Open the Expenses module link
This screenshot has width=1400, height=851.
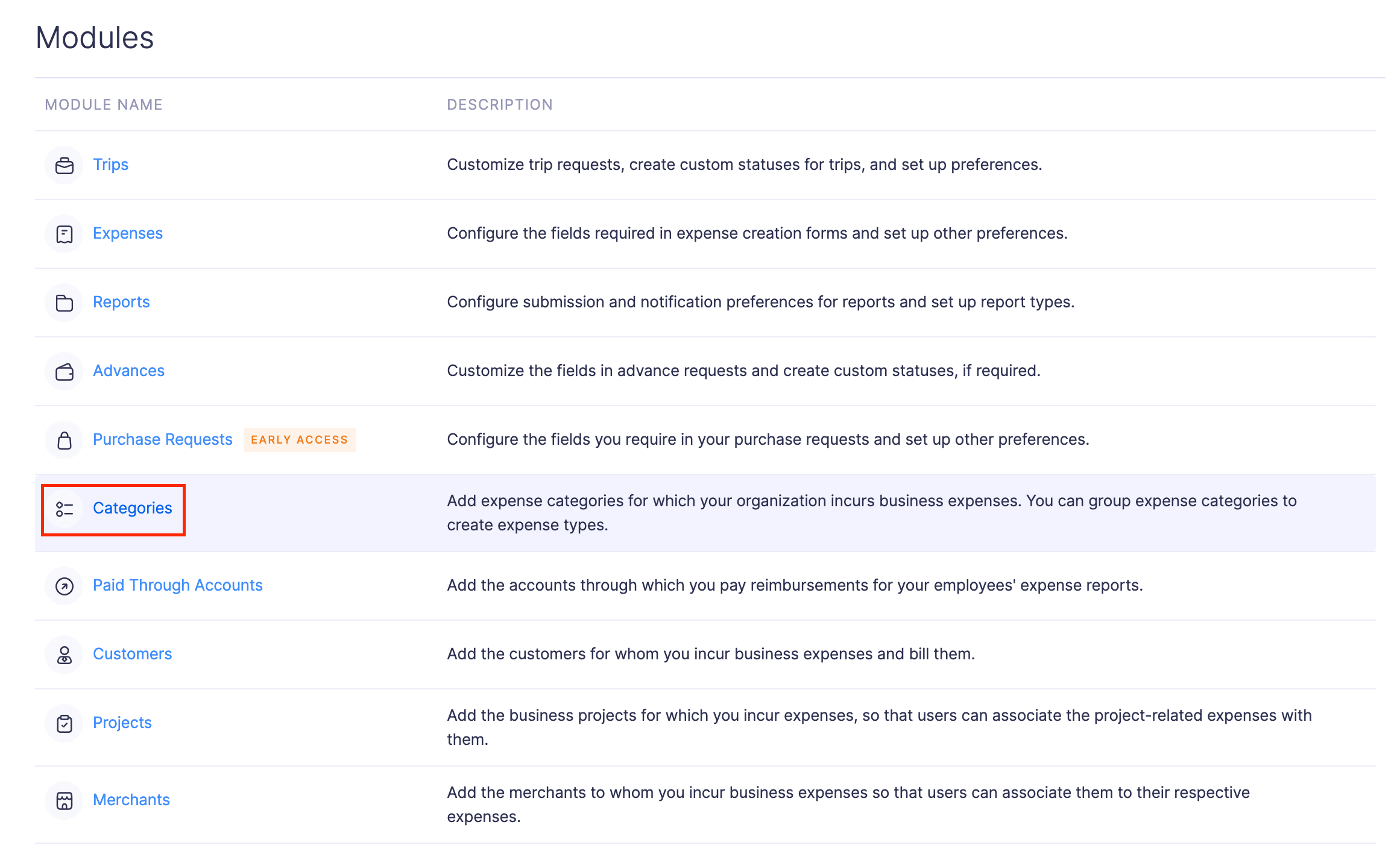(127, 233)
